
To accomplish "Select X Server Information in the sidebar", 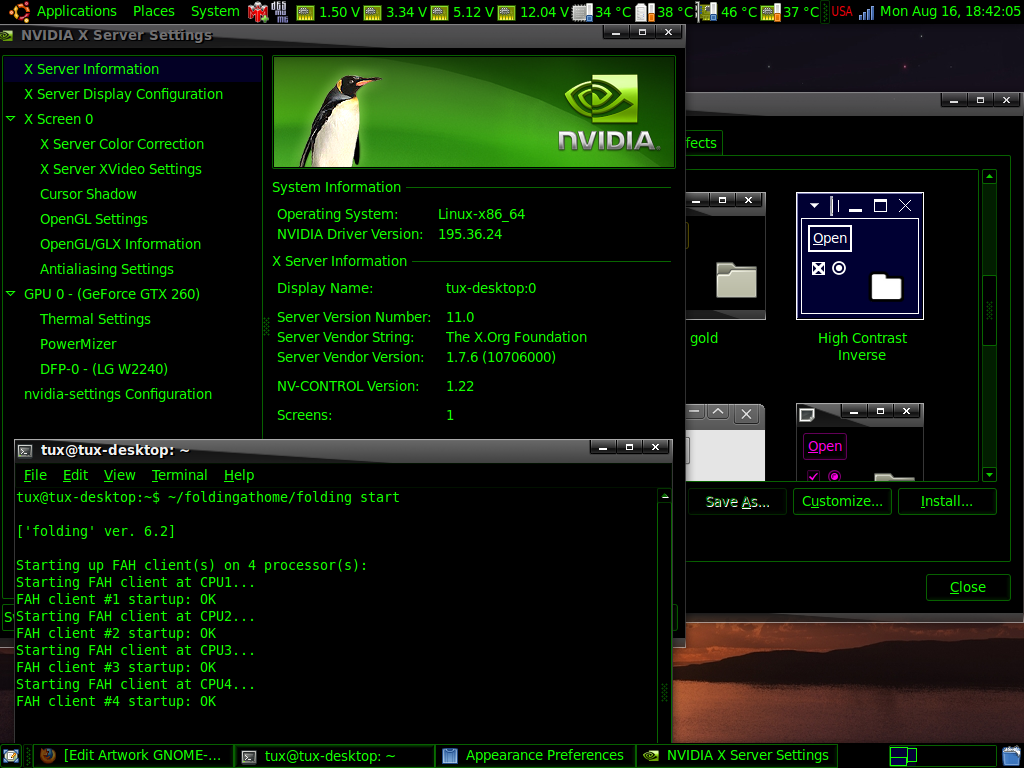I will click(133, 69).
